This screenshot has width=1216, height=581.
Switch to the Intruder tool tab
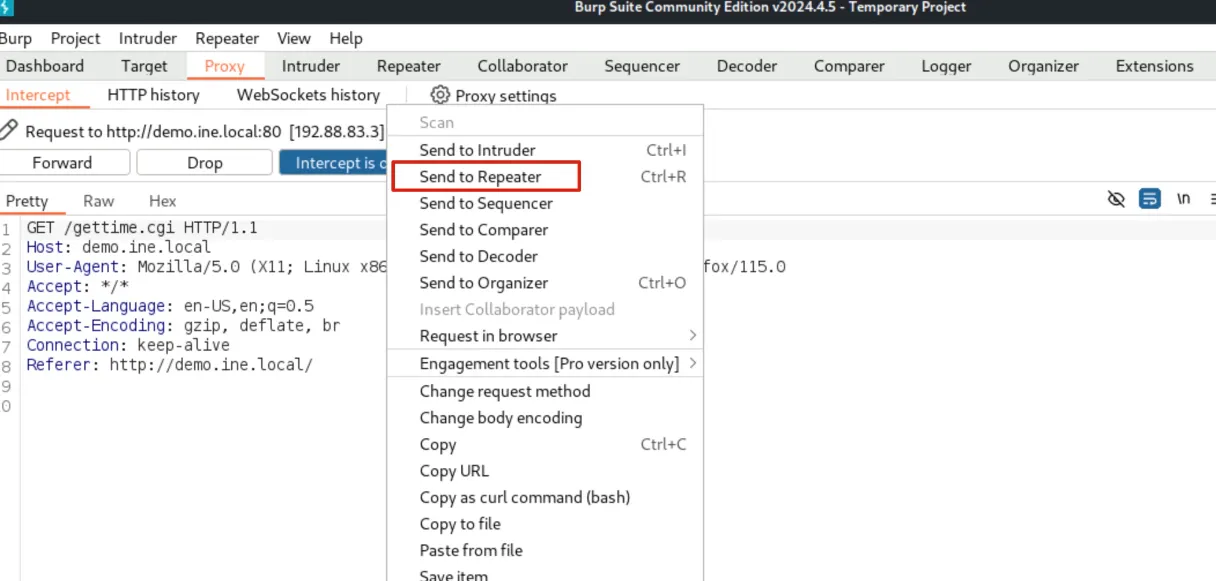(x=311, y=66)
